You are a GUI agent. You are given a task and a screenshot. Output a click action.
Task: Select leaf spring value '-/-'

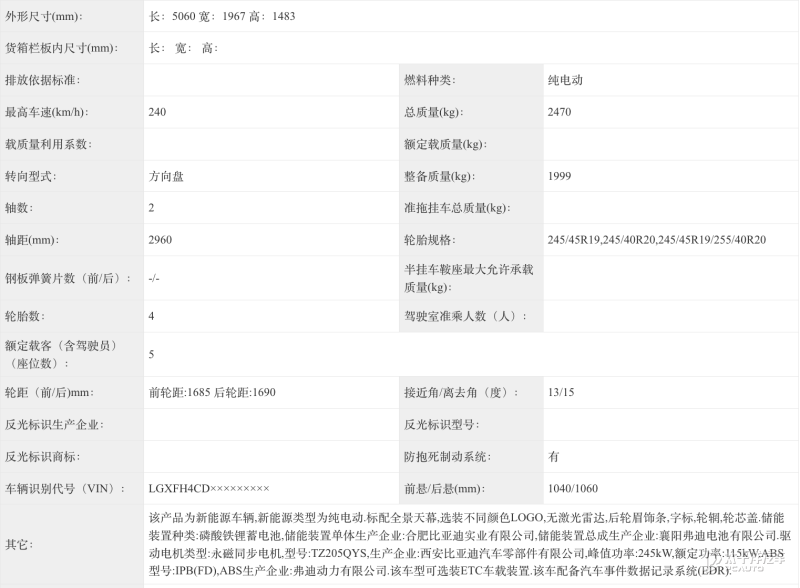pyautogui.click(x=154, y=279)
